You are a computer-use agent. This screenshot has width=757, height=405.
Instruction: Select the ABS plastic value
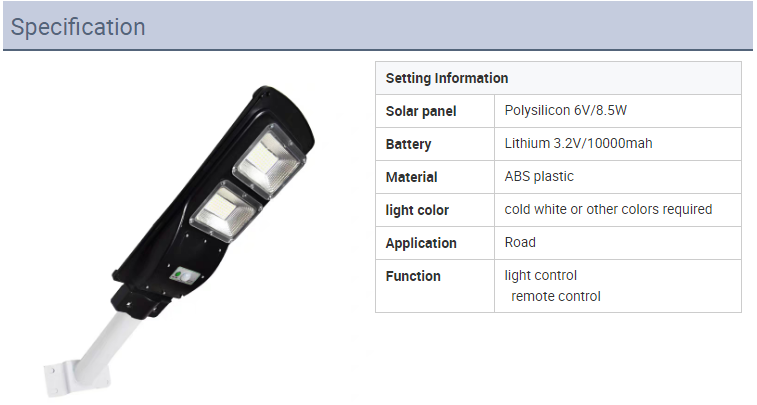click(x=539, y=176)
